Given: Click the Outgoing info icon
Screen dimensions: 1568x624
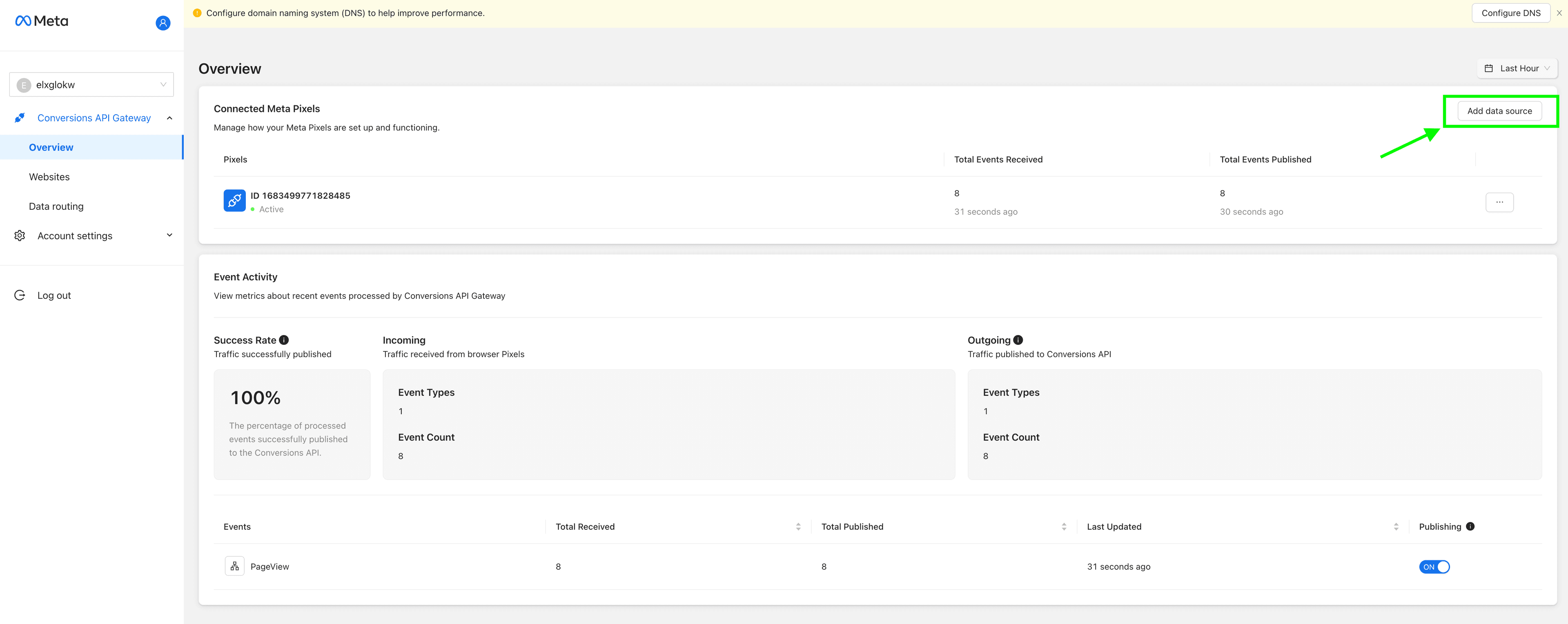Looking at the screenshot, I should pos(1018,341).
